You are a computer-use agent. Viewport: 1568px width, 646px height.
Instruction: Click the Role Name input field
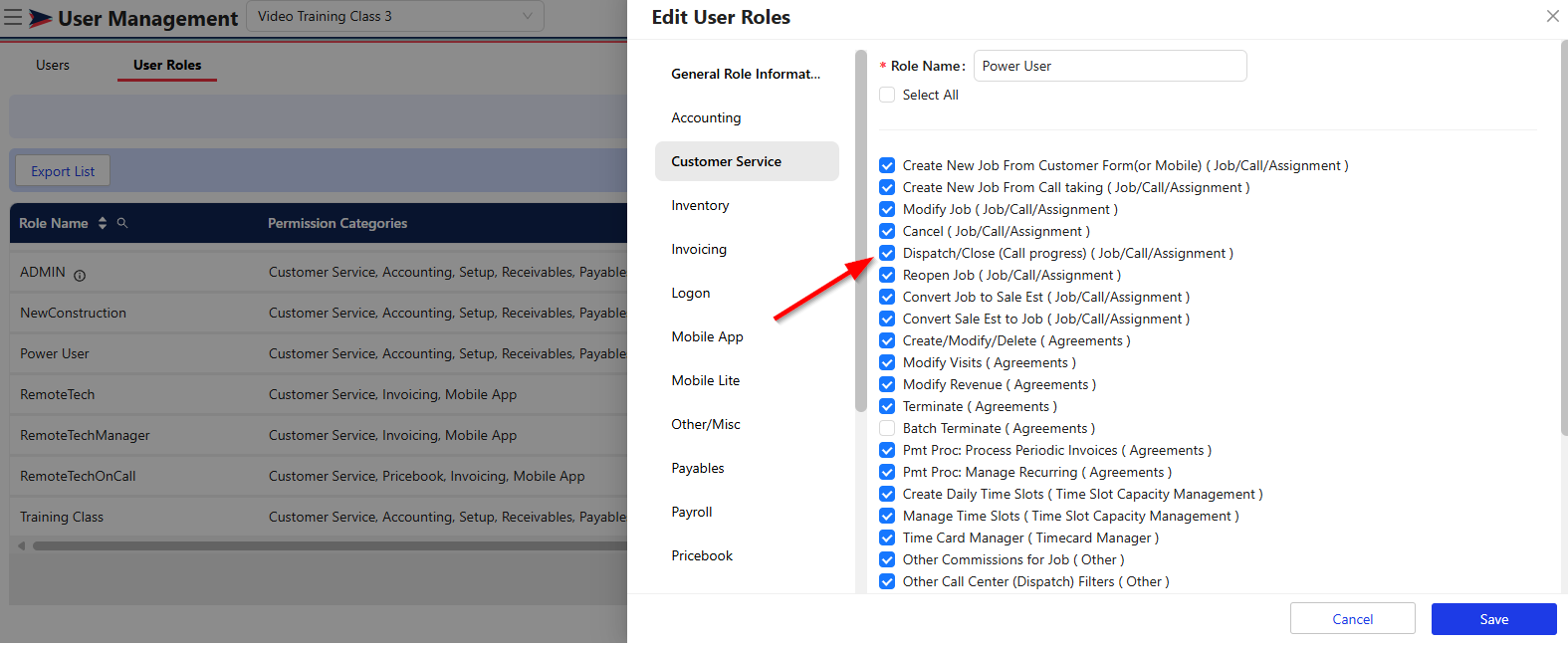coord(1109,66)
